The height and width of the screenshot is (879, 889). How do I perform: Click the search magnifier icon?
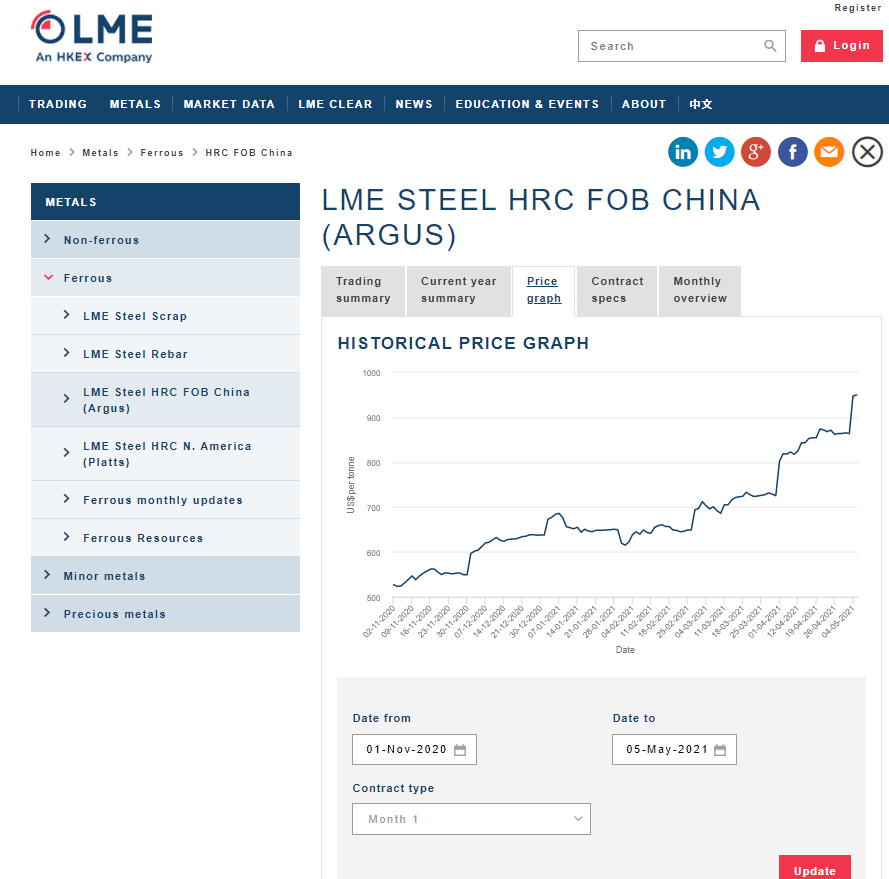pos(769,46)
